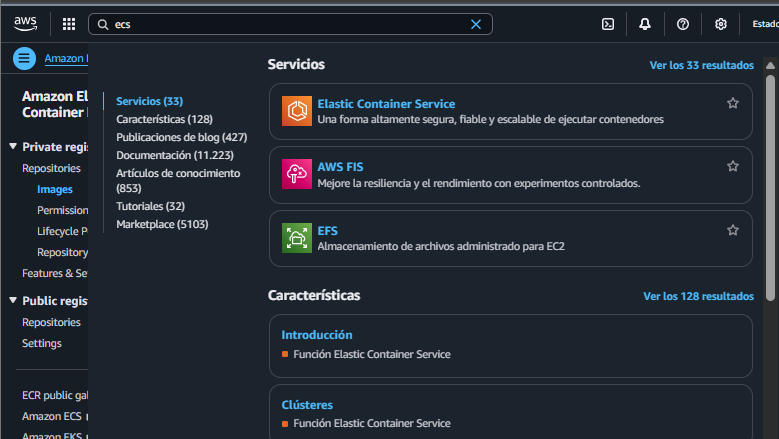This screenshot has width=779, height=439.
Task: Open the help question mark icon
Action: click(683, 24)
